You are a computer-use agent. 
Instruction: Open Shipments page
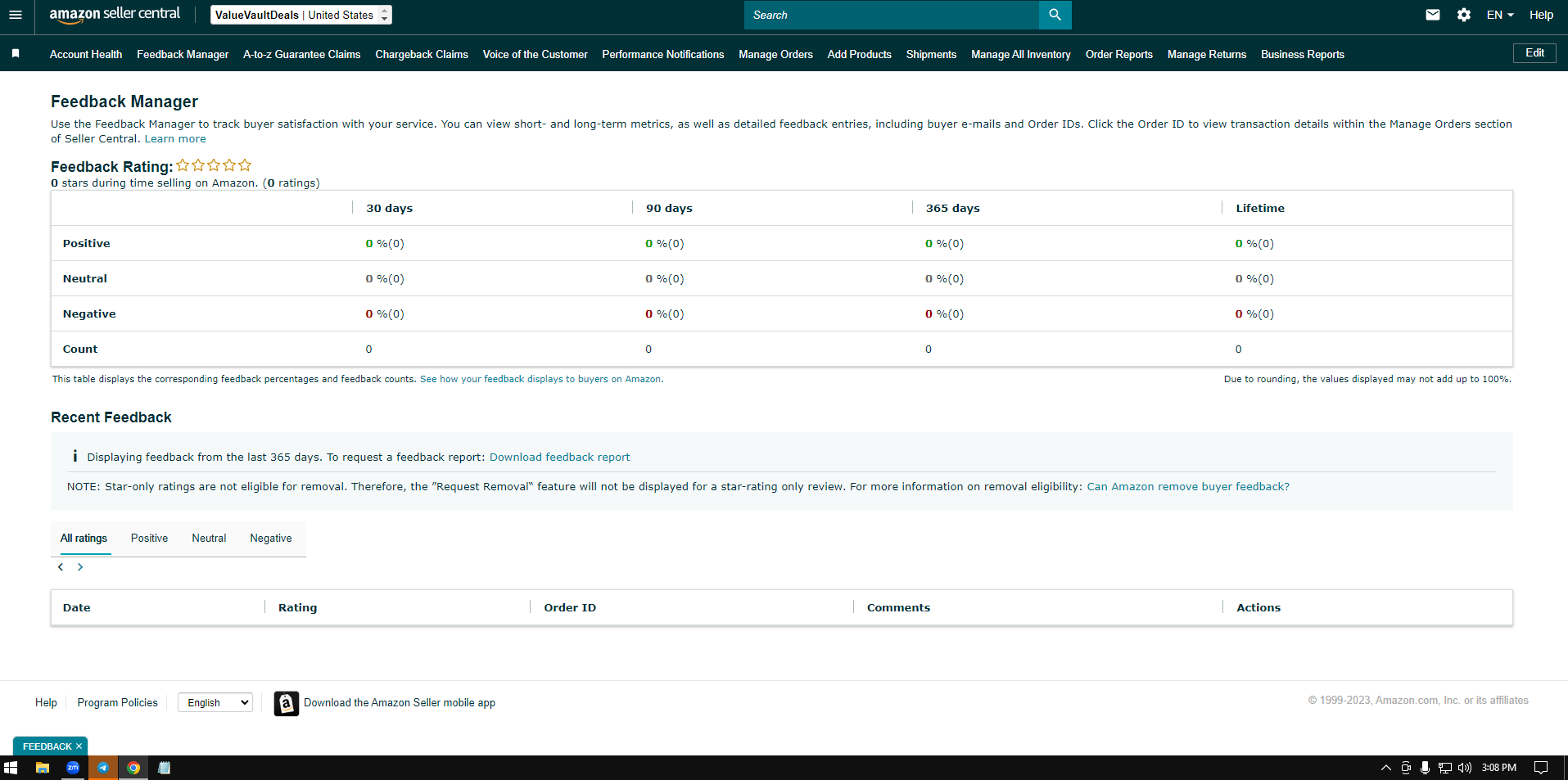[931, 54]
